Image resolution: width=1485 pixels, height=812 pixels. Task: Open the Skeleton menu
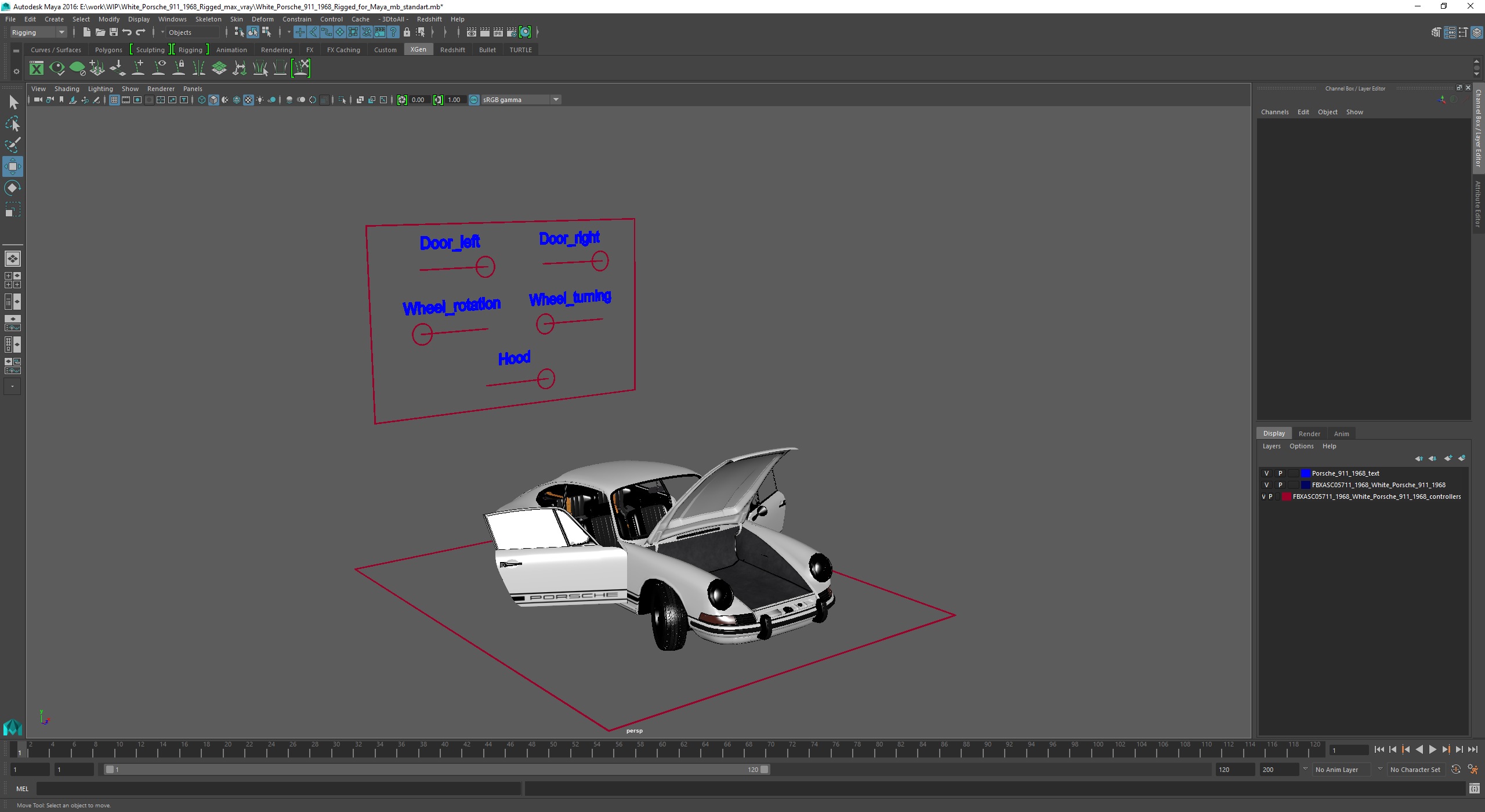(208, 19)
